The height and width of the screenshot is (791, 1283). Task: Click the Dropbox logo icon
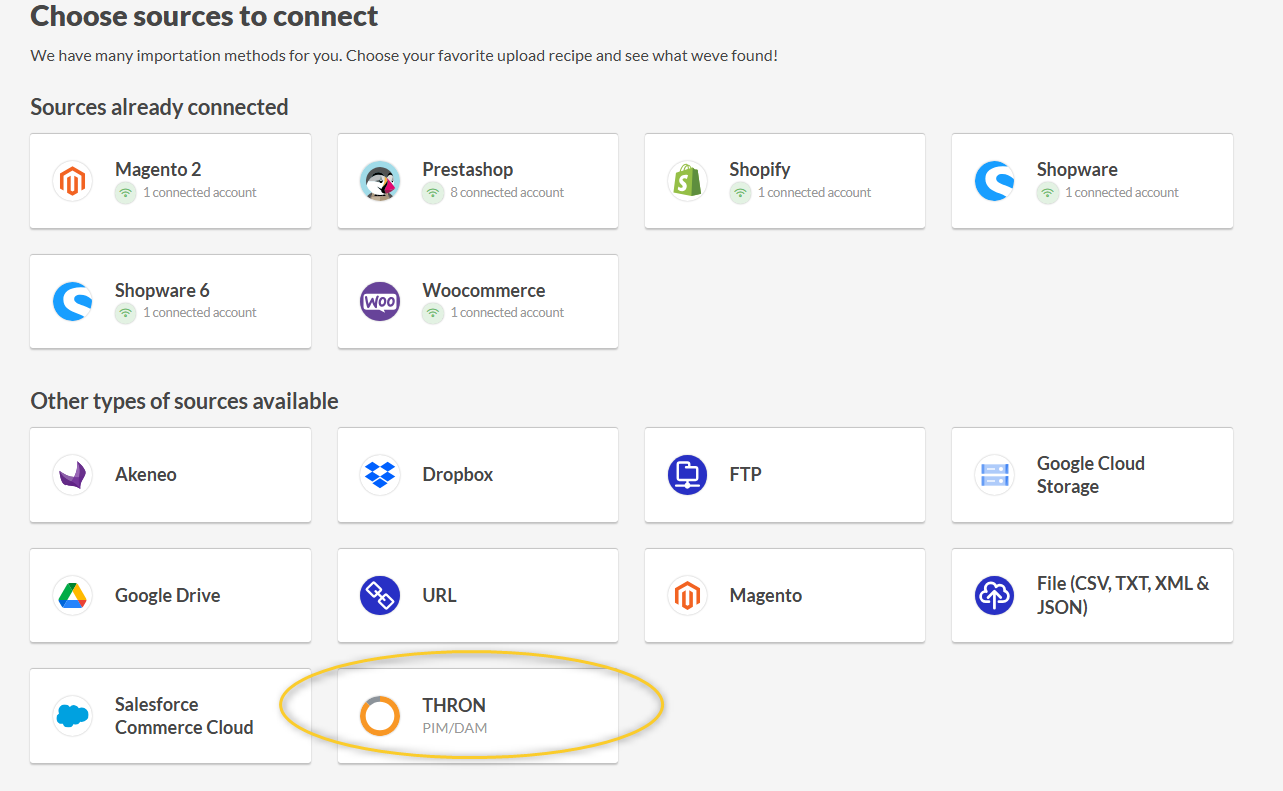380,475
